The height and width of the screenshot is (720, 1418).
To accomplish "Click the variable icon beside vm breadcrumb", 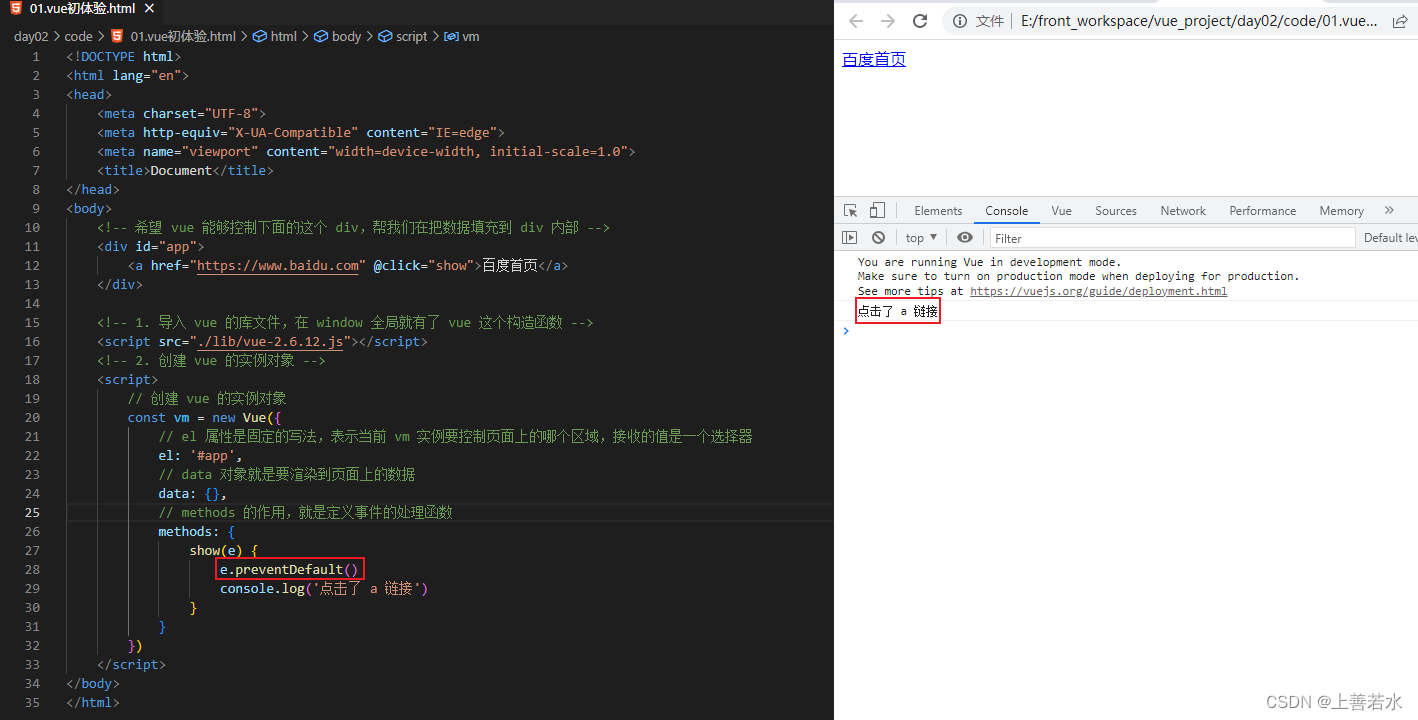I will coord(450,36).
